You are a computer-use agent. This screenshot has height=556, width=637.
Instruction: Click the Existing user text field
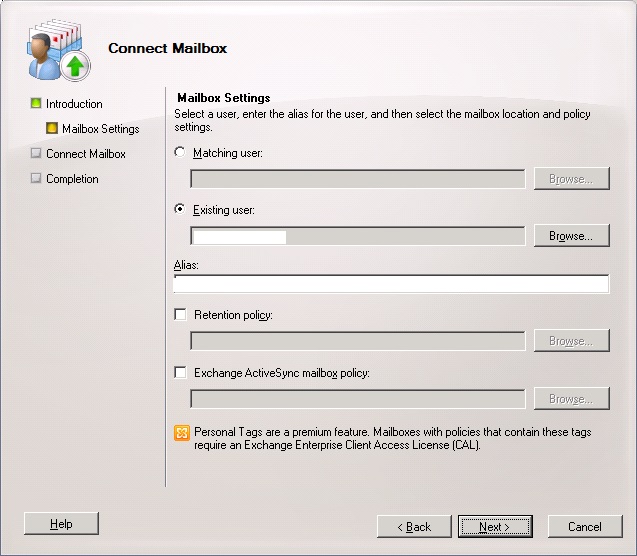pyautogui.click(x=358, y=236)
